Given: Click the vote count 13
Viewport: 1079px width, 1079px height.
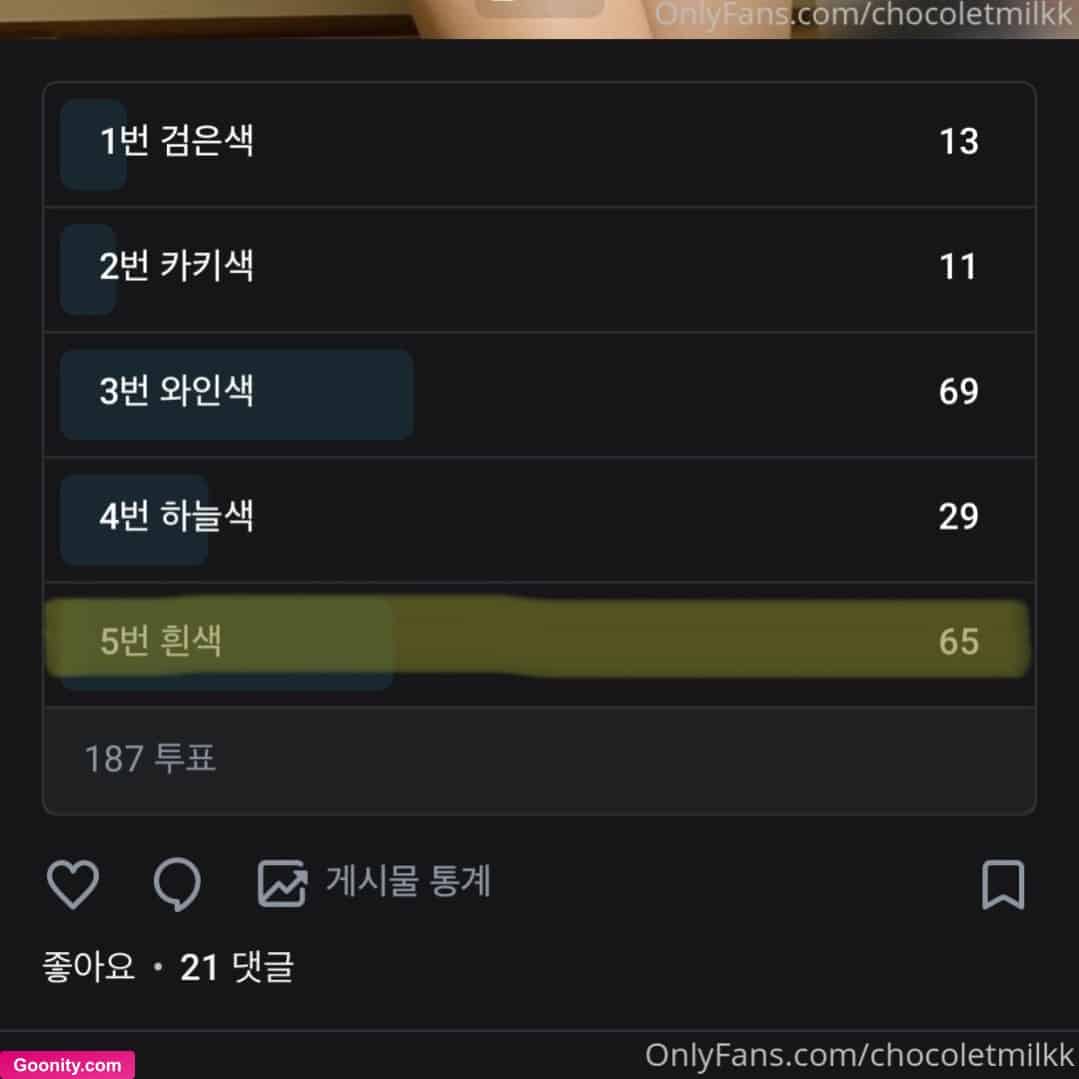Looking at the screenshot, I should pos(959,142).
